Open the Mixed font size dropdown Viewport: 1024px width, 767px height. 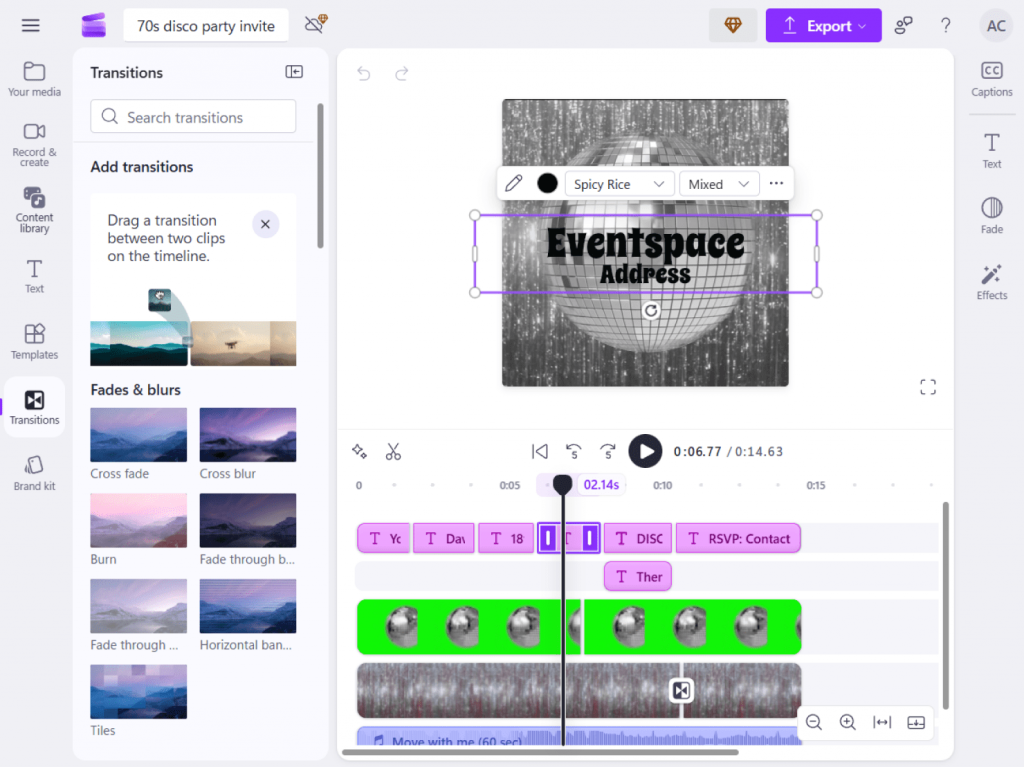tap(718, 184)
